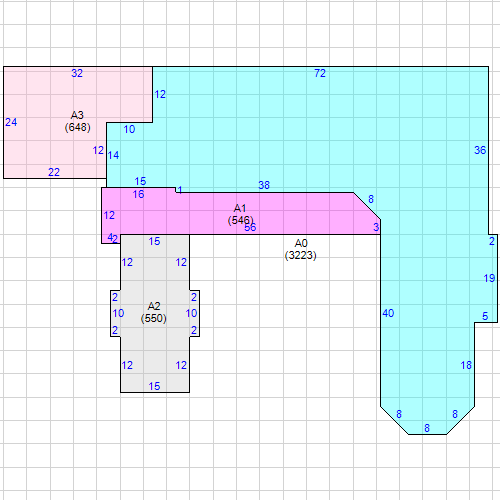This screenshot has height=500, width=500.
Task: Click the "38" dimension label
Action: point(264,185)
